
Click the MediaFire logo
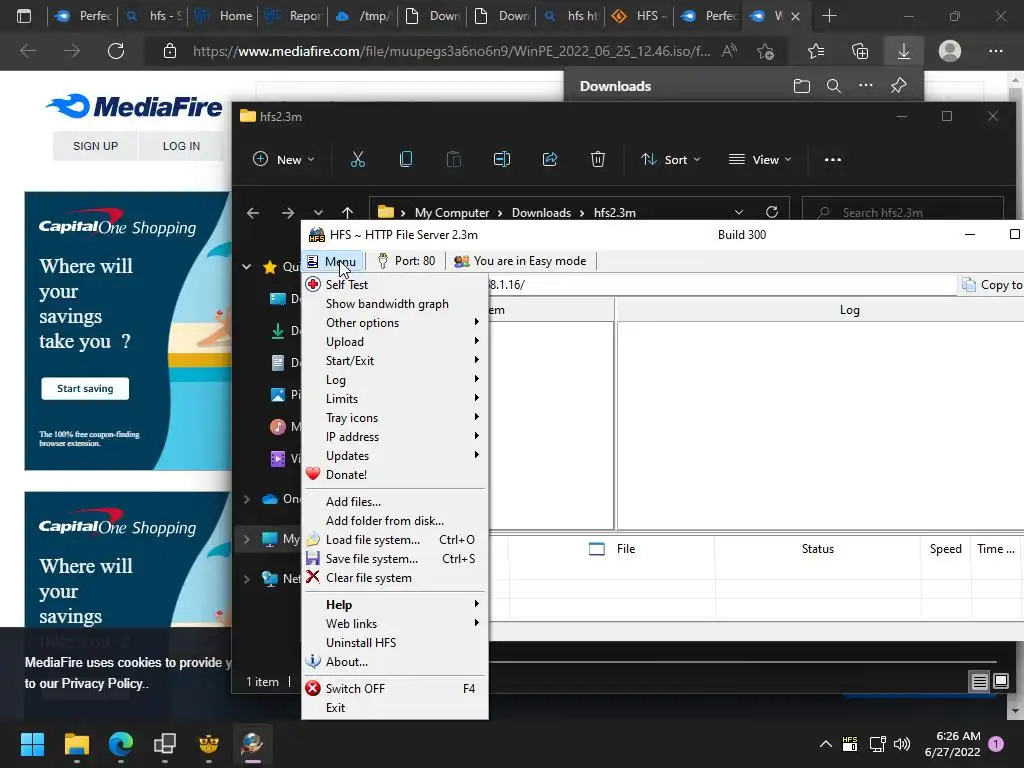point(133,106)
